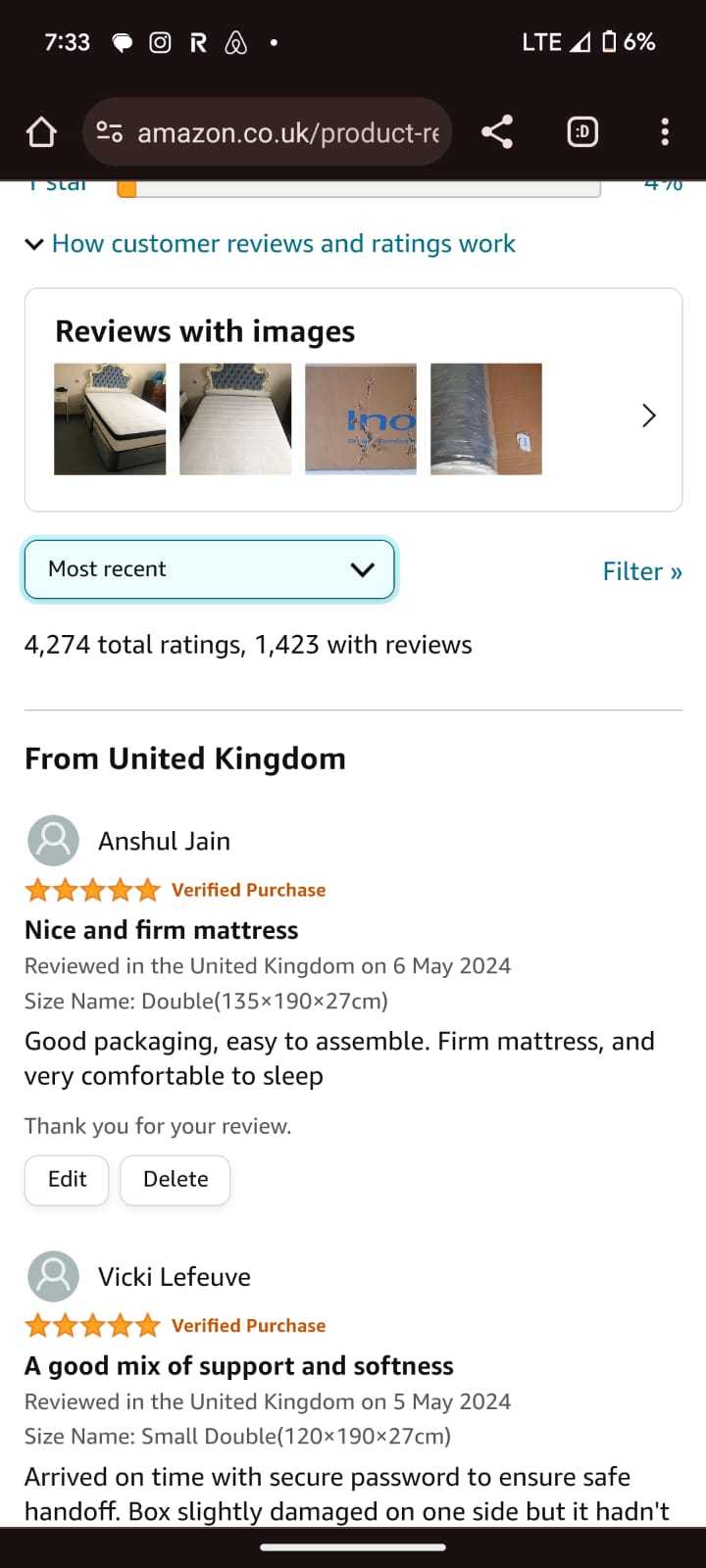Open the second mattress review image
This screenshot has width=706, height=1568.
click(235, 419)
